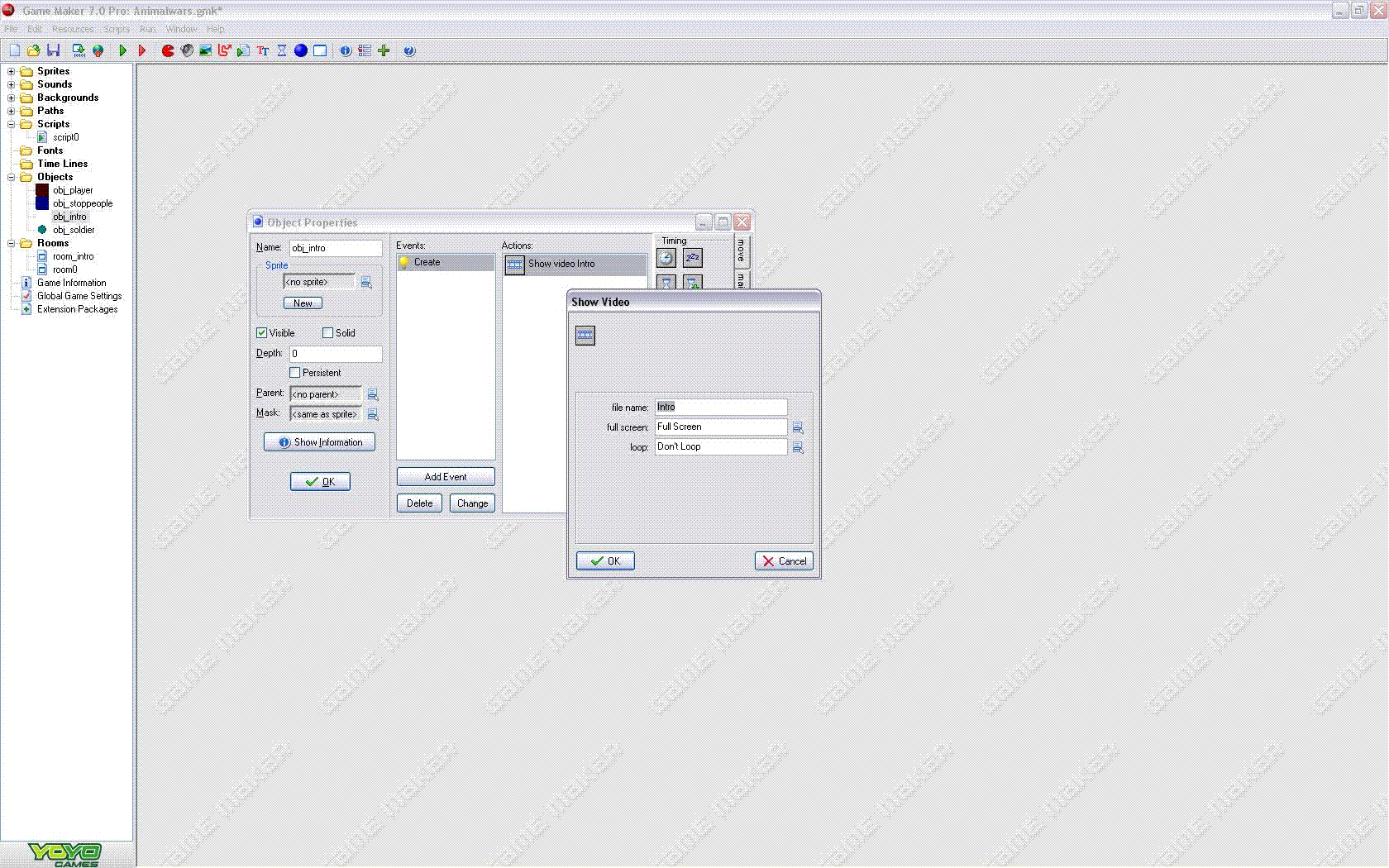Create a time line with the hourglass icon
This screenshot has height=868, width=1389.
(x=282, y=50)
